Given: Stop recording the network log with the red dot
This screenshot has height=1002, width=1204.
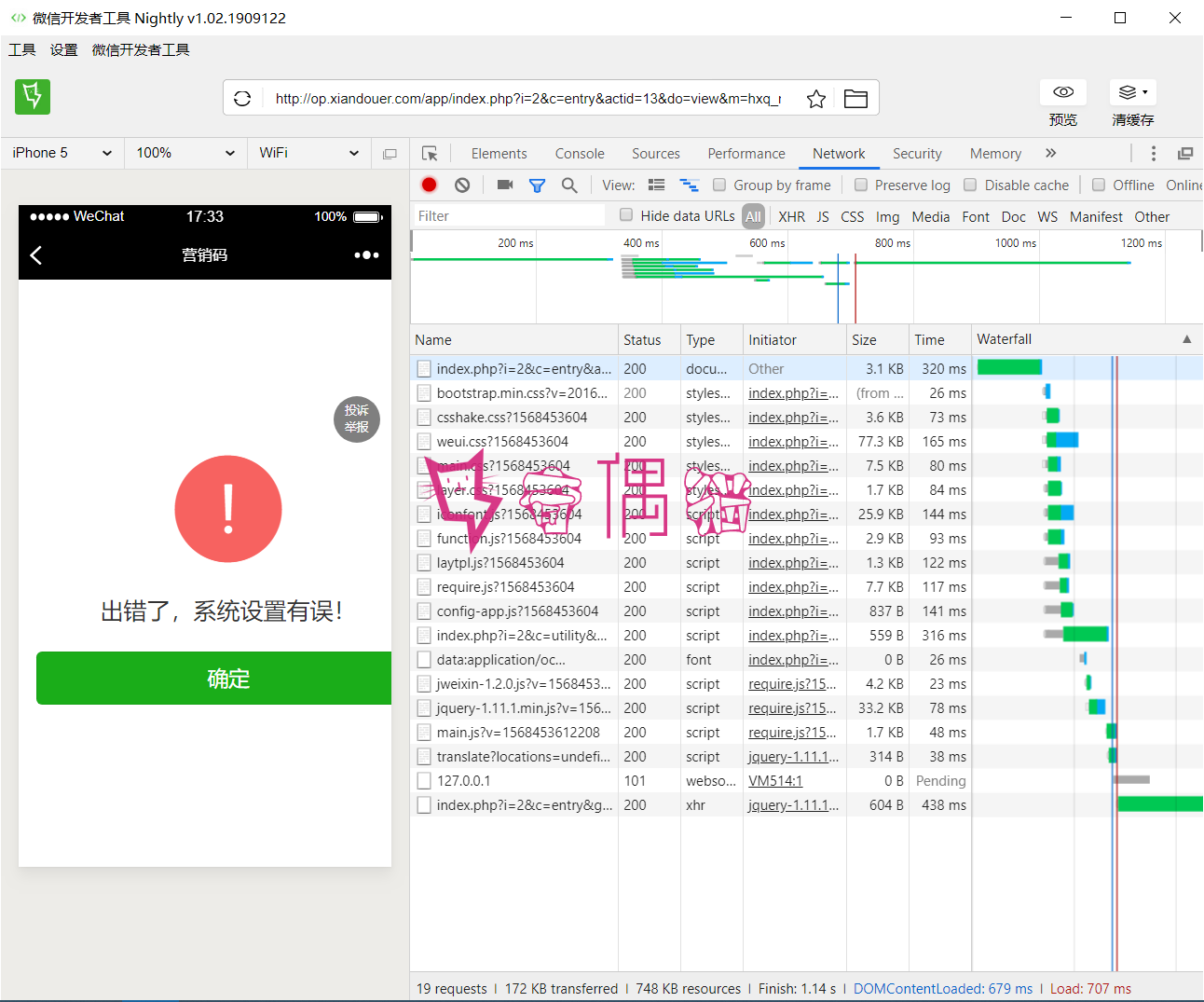Looking at the screenshot, I should [x=429, y=185].
